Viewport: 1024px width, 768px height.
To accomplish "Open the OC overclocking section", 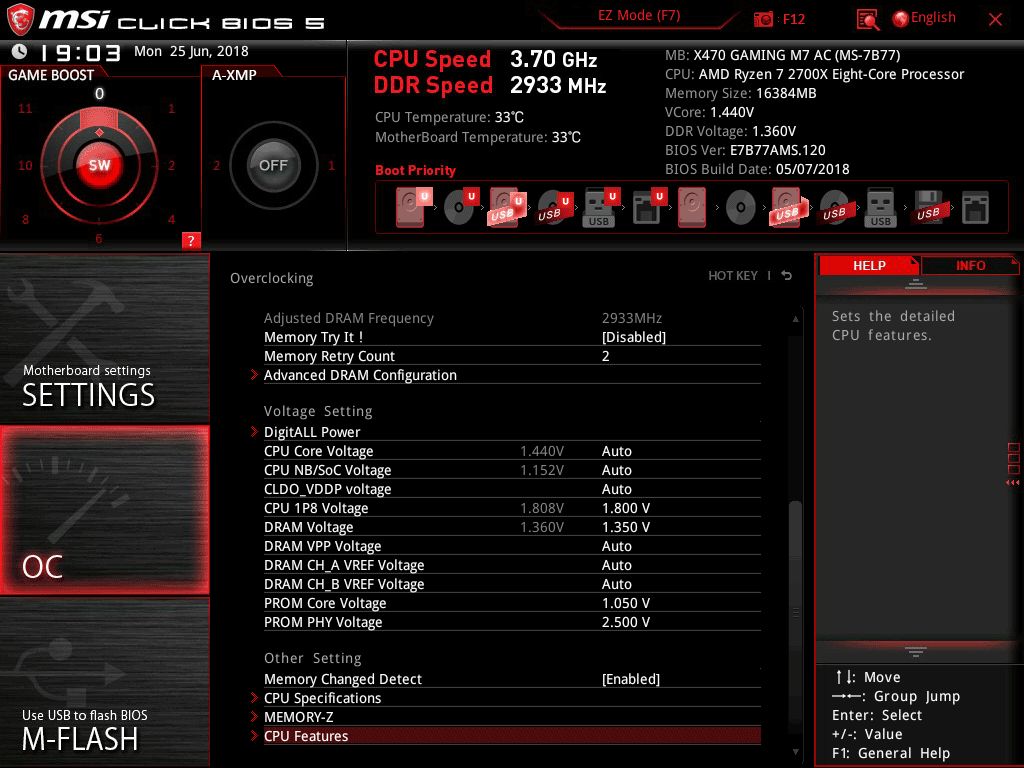I will tap(104, 510).
